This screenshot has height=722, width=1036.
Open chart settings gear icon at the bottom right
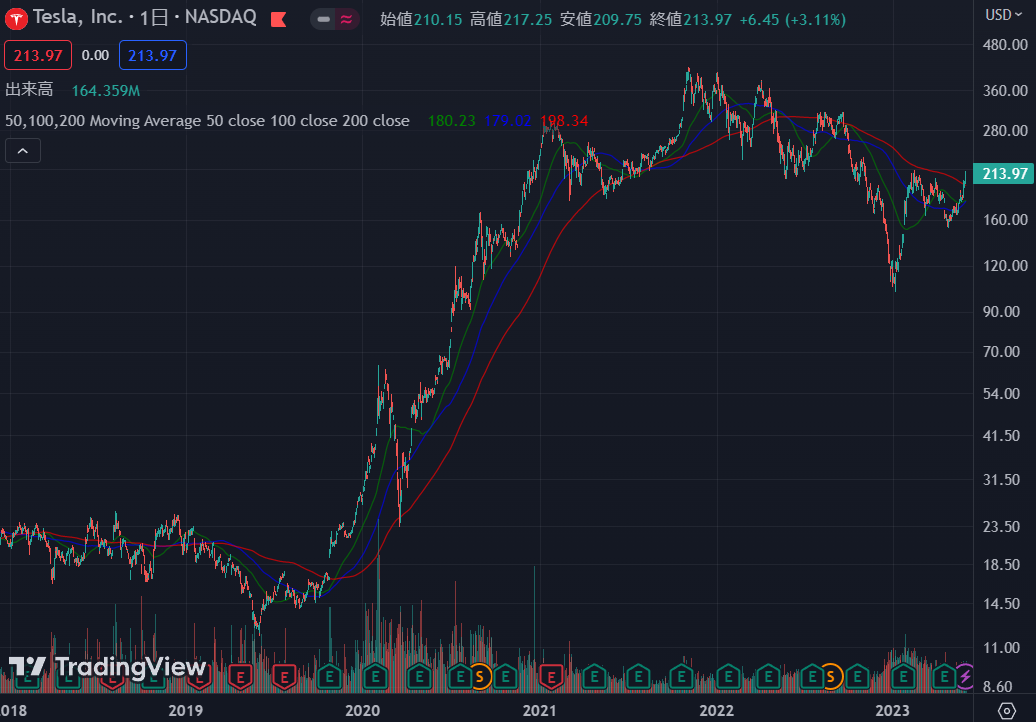[1006, 711]
